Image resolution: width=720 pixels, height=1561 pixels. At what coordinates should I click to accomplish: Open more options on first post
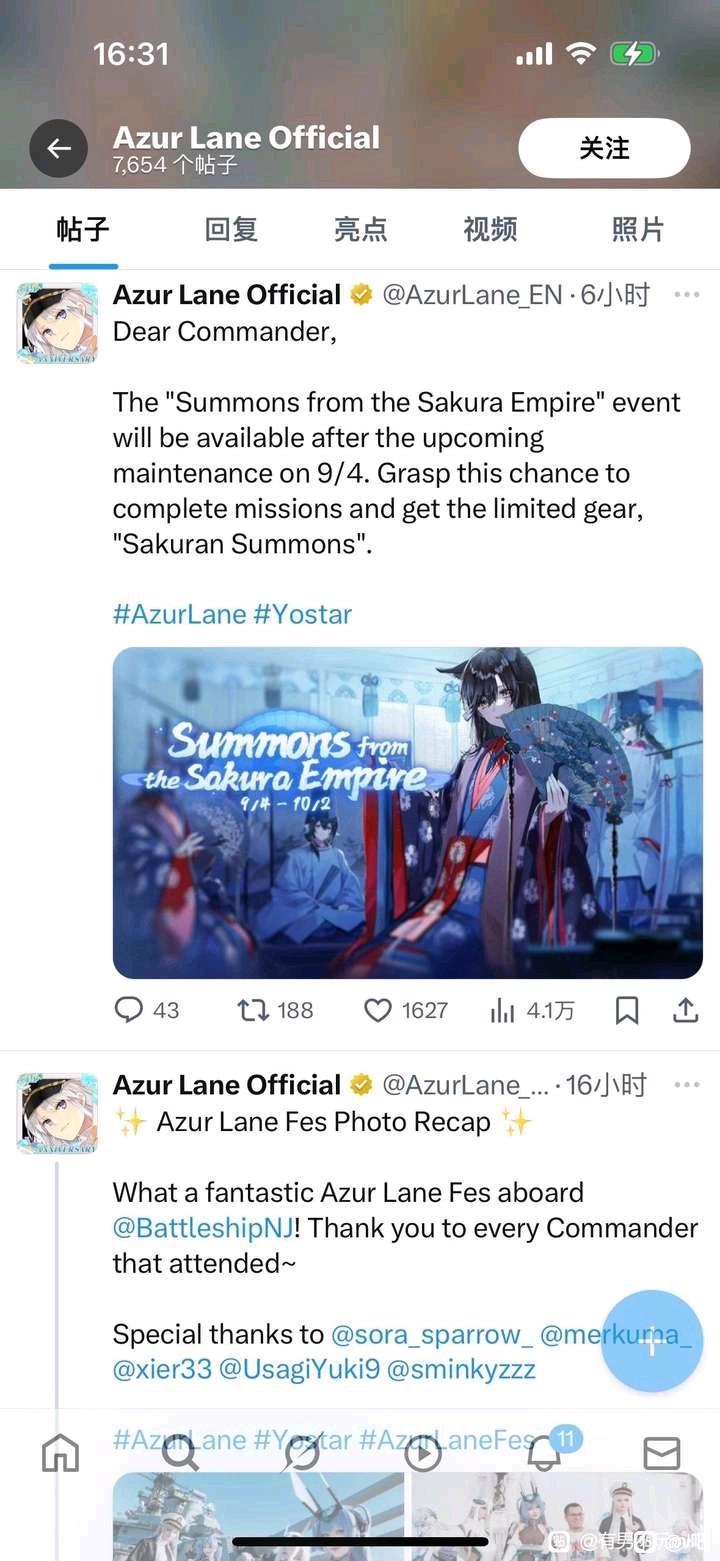[x=686, y=295]
